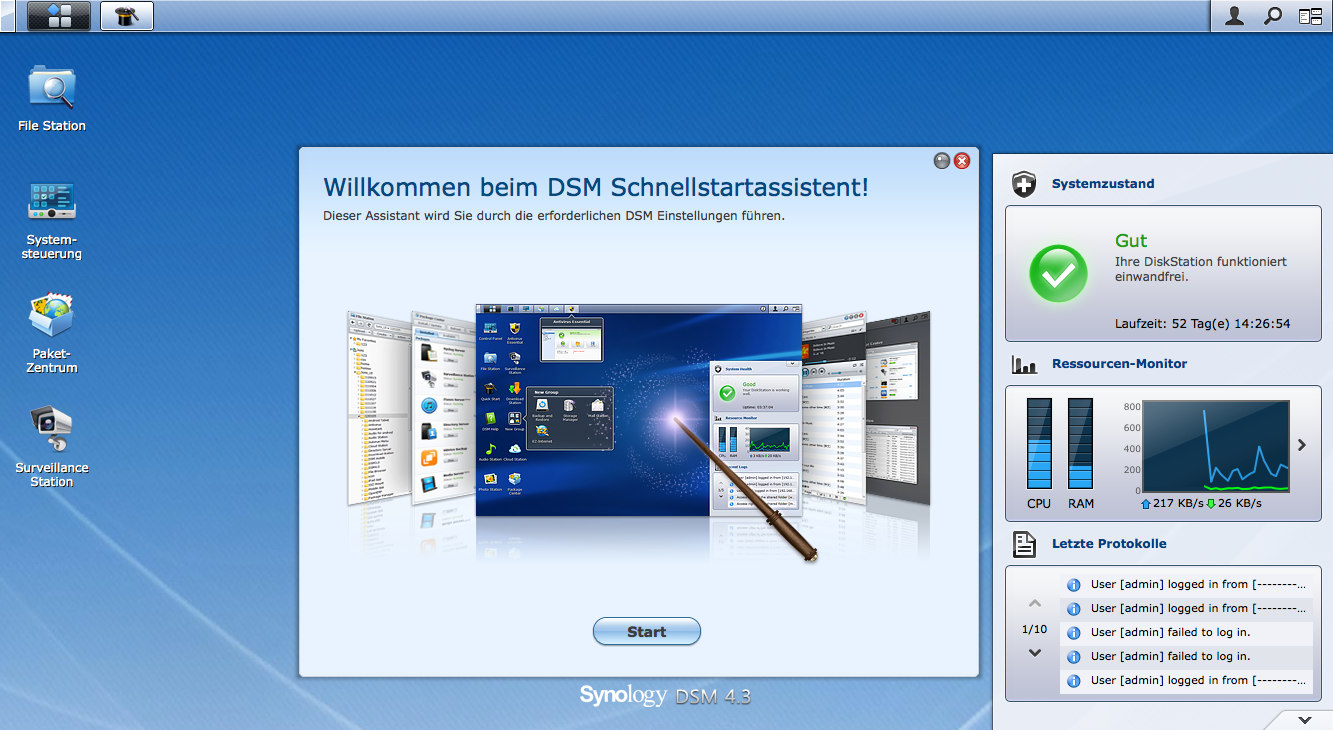
Task: Collapse widget panel with bottom chevron
Action: point(1304,720)
